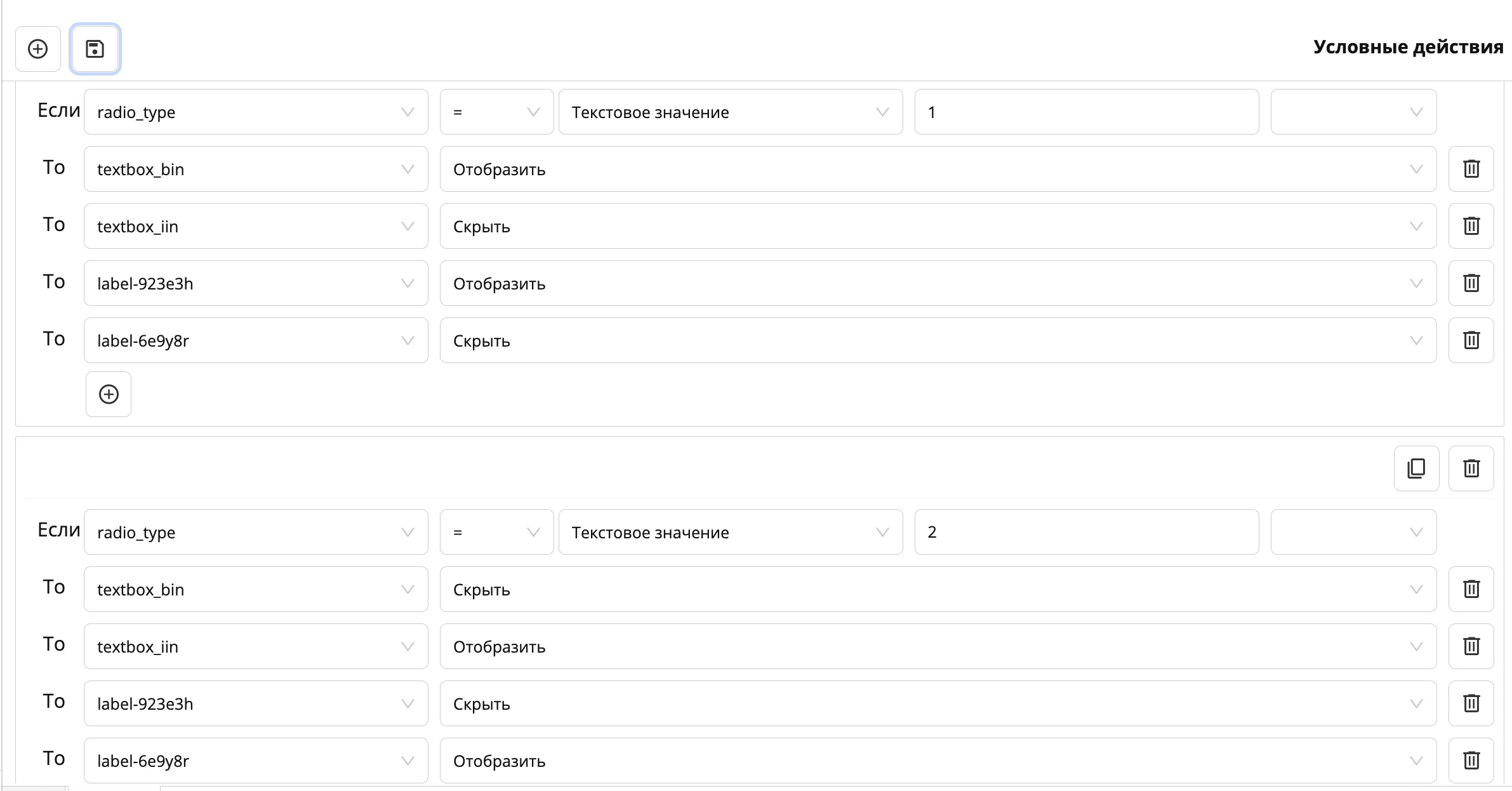Click the save floppy disk icon
1512x791 pixels.
(95, 49)
